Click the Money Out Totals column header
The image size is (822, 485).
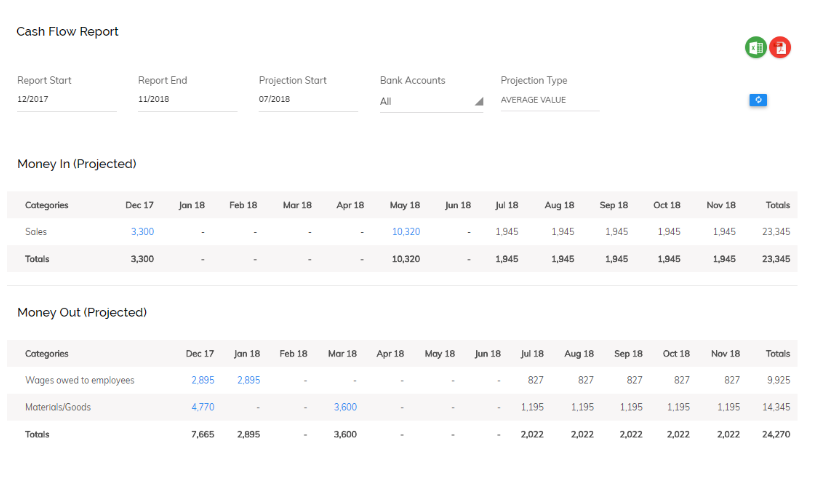777,353
